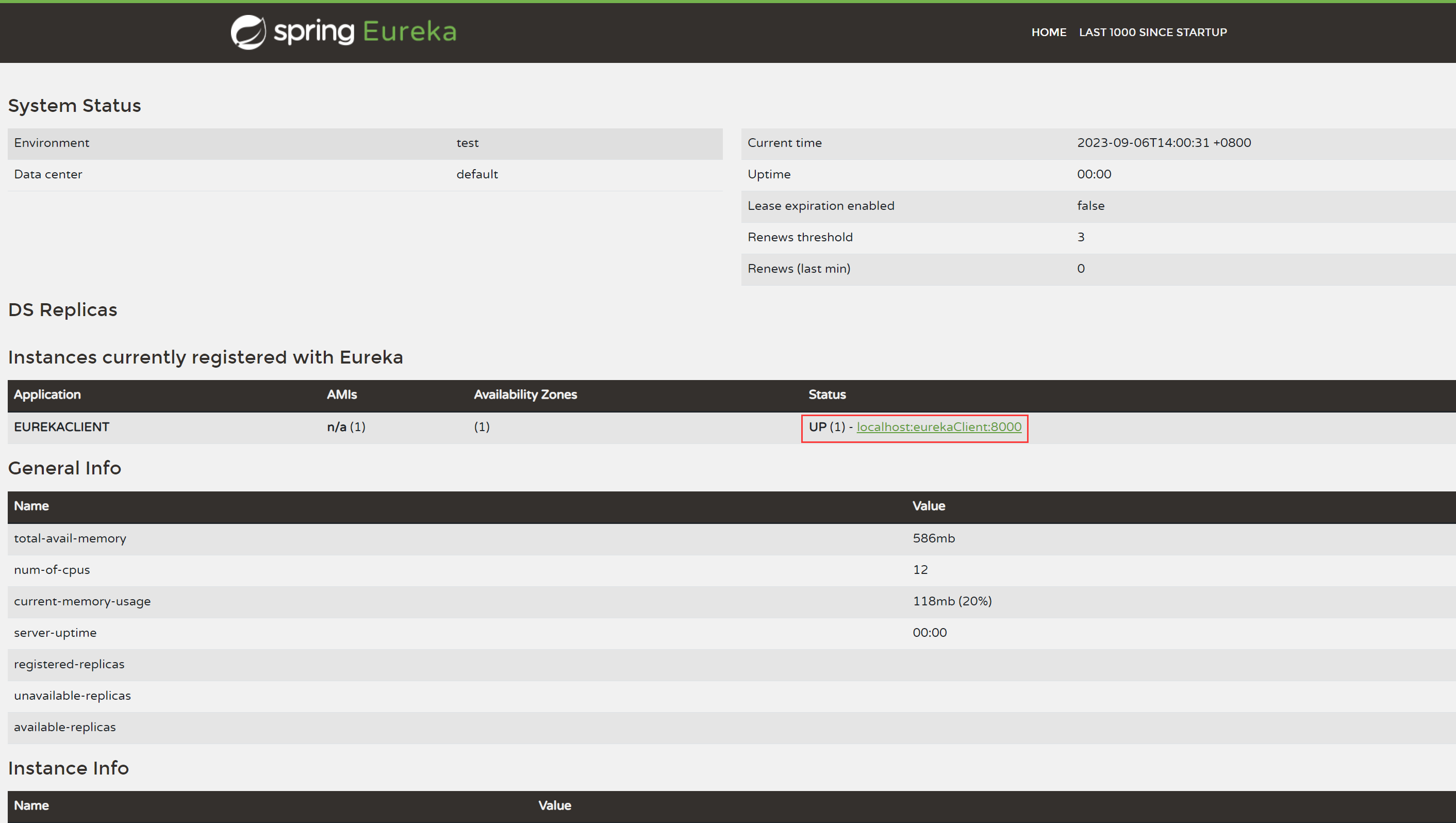Click the DS Replicas heading

pos(63,310)
